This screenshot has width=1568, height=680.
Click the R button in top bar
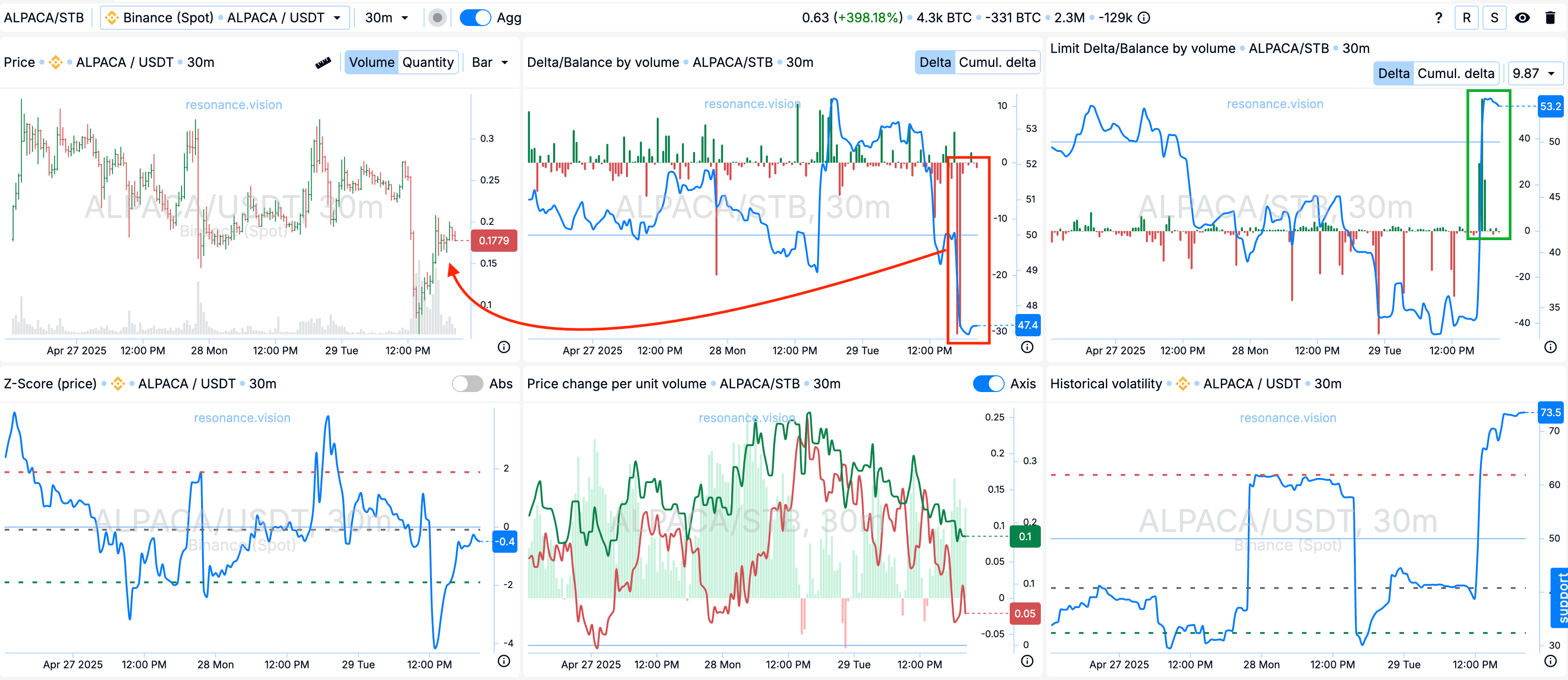pyautogui.click(x=1466, y=18)
